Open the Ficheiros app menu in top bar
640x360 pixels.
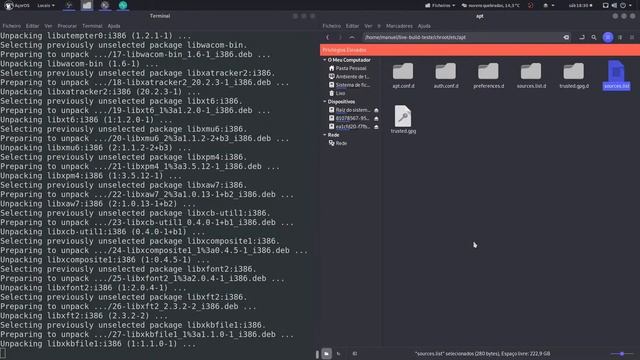(440, 5)
